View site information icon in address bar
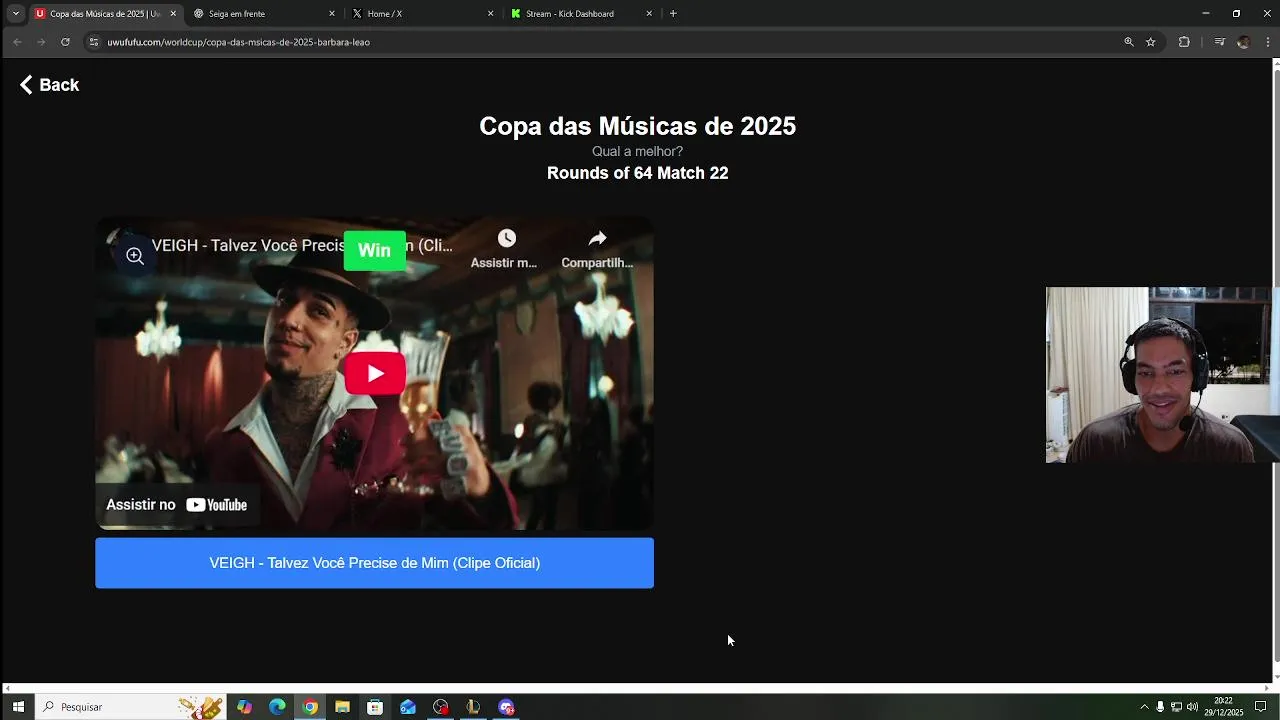The image size is (1280, 720). [x=94, y=42]
